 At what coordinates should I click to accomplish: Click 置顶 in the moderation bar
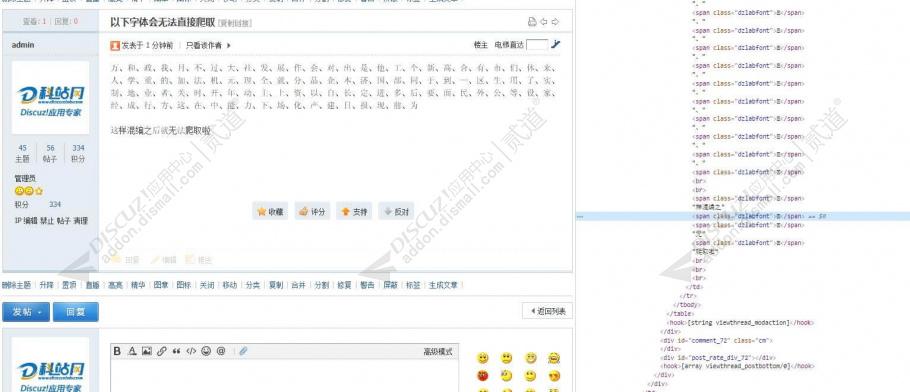click(x=69, y=285)
